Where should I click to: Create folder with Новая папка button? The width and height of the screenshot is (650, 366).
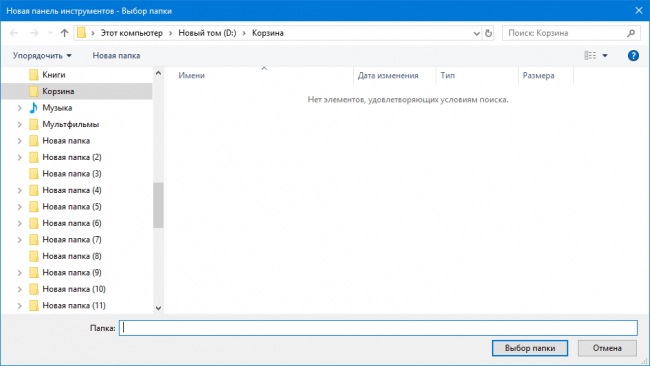[x=116, y=56]
